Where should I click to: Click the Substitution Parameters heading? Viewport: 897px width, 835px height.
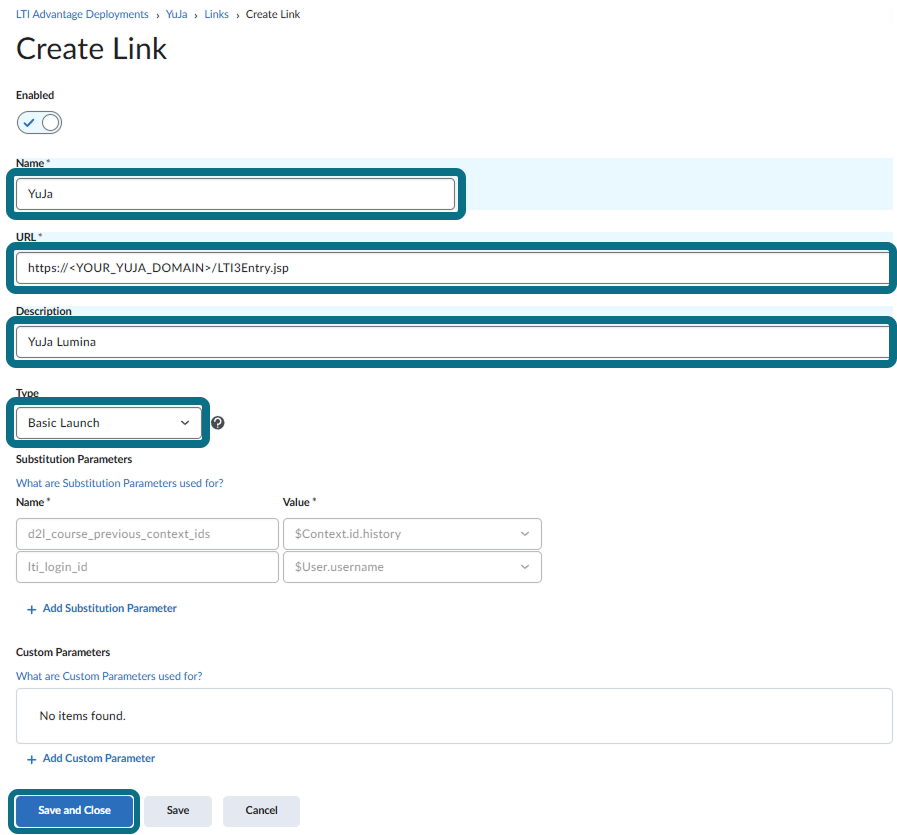tap(74, 459)
